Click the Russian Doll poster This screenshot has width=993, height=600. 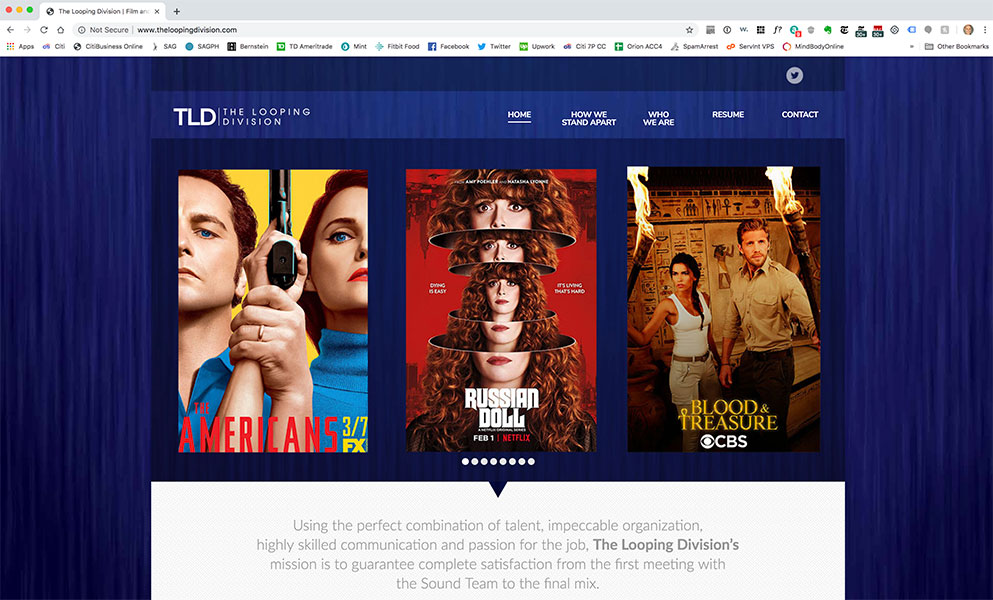pyautogui.click(x=501, y=310)
